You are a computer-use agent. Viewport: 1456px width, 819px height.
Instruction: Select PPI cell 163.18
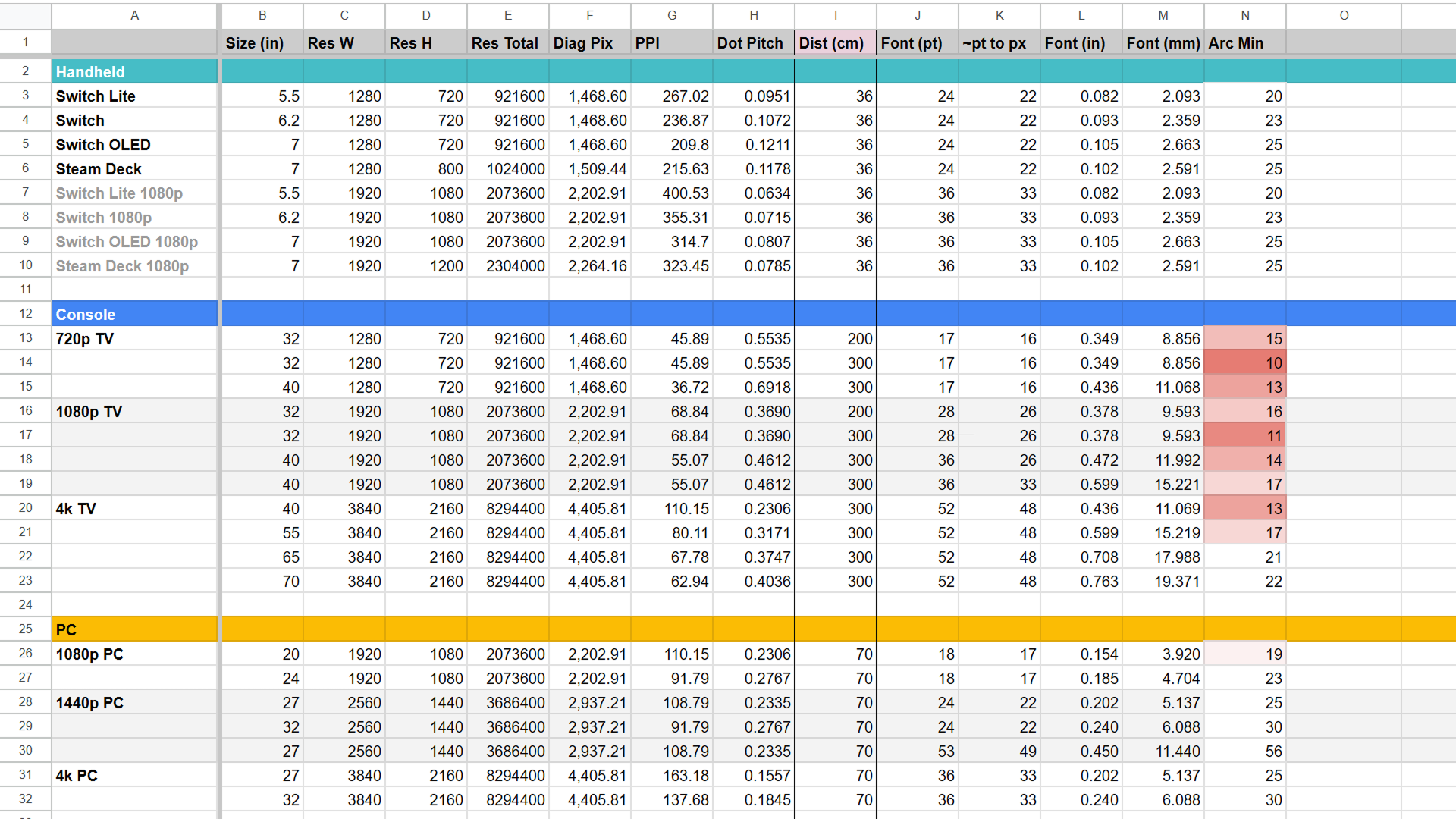[x=672, y=775]
